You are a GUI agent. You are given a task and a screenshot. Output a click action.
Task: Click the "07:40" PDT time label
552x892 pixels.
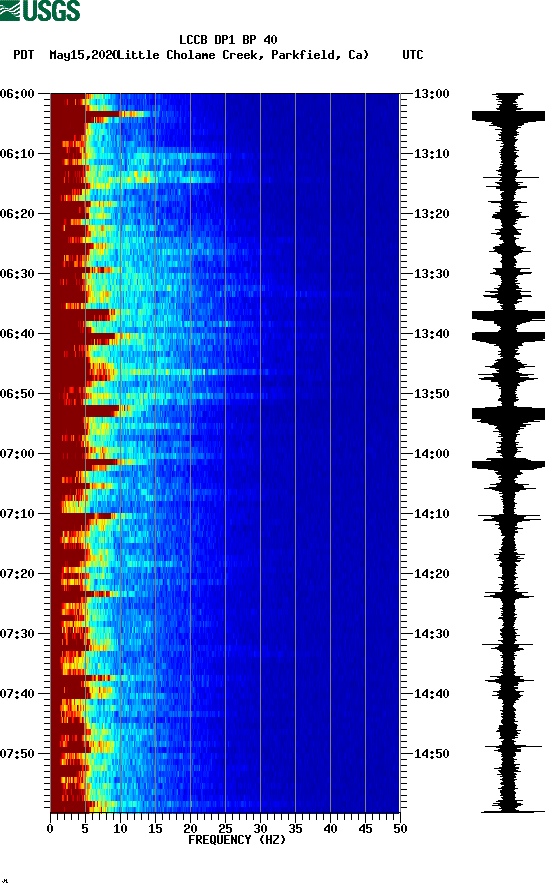[17, 694]
